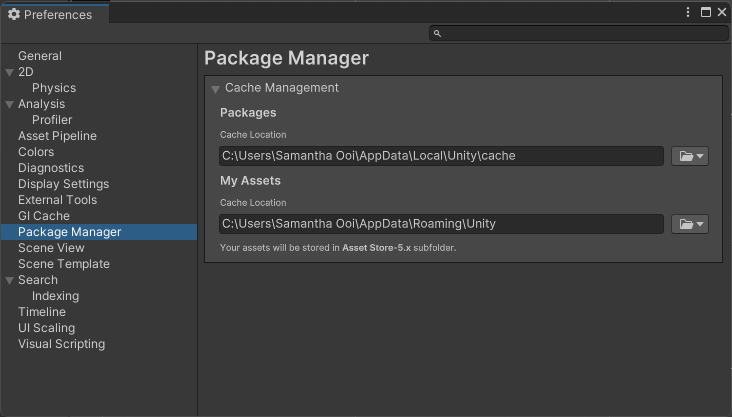Click the search magnifier icon

(437, 34)
